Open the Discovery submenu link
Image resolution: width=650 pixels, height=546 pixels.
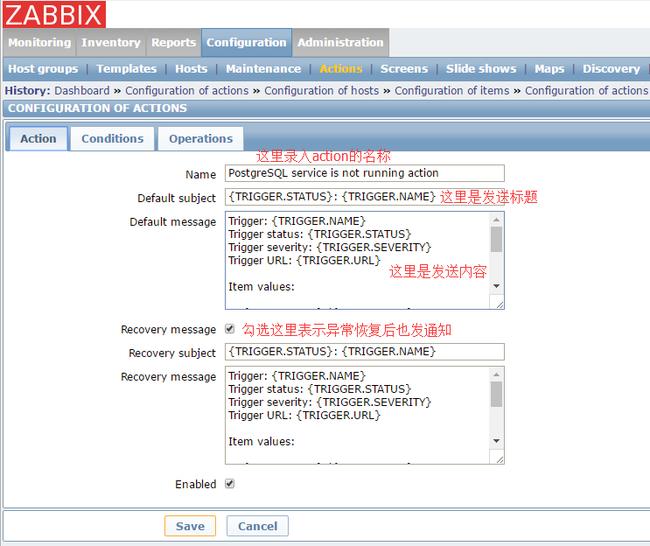point(610,69)
